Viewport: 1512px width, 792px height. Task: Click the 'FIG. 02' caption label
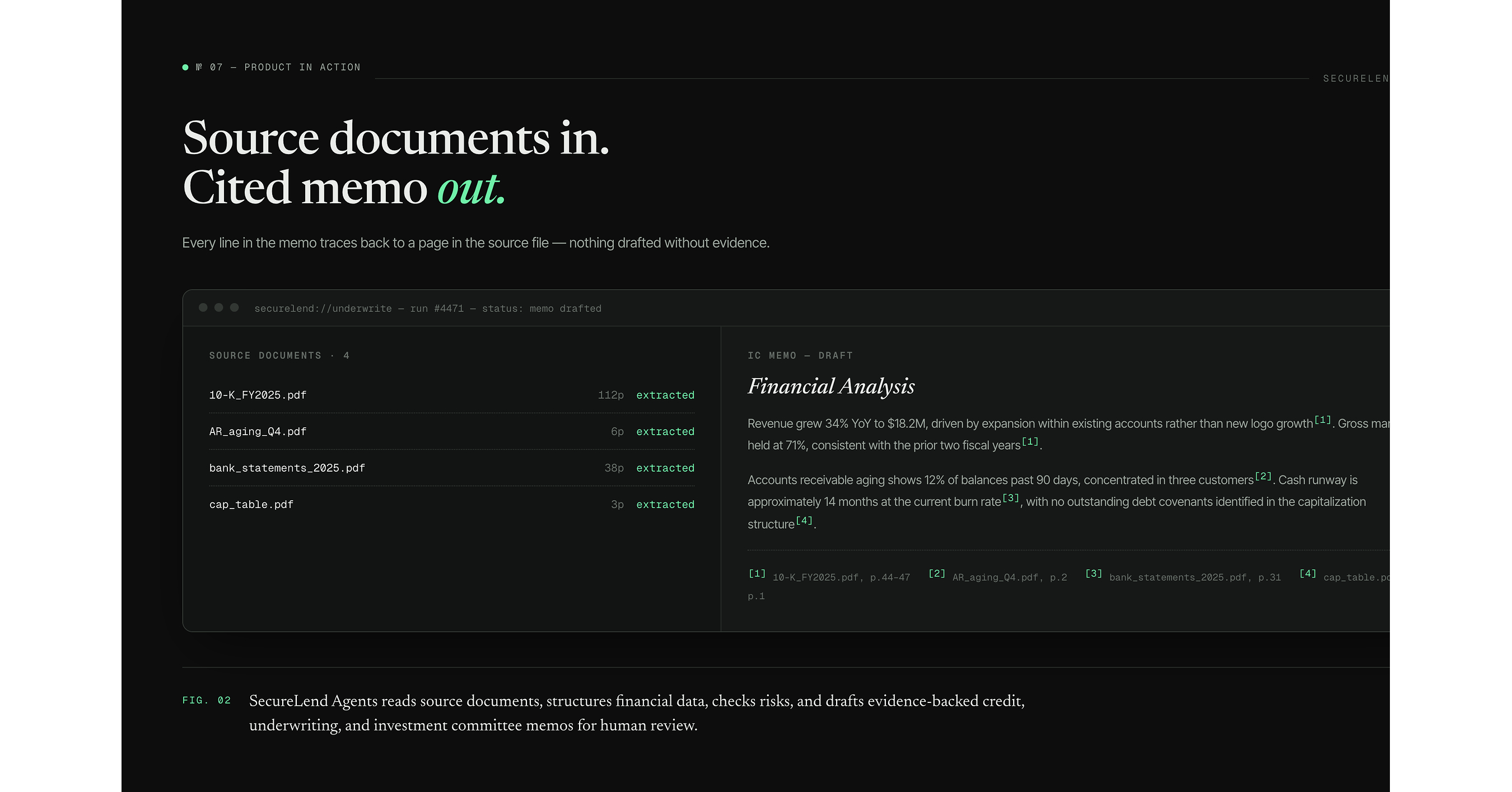click(207, 700)
